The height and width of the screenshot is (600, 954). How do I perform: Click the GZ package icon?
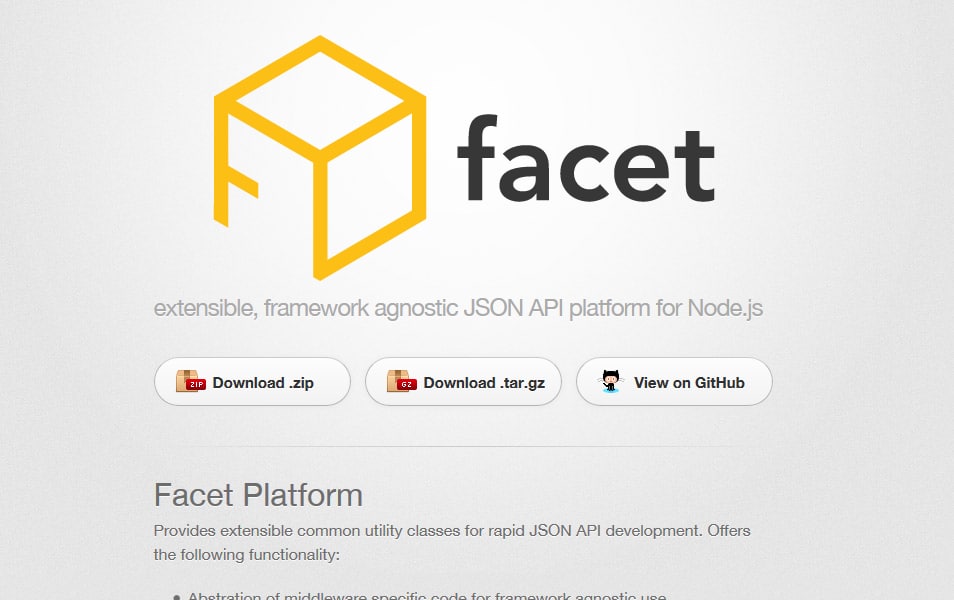[x=402, y=382]
